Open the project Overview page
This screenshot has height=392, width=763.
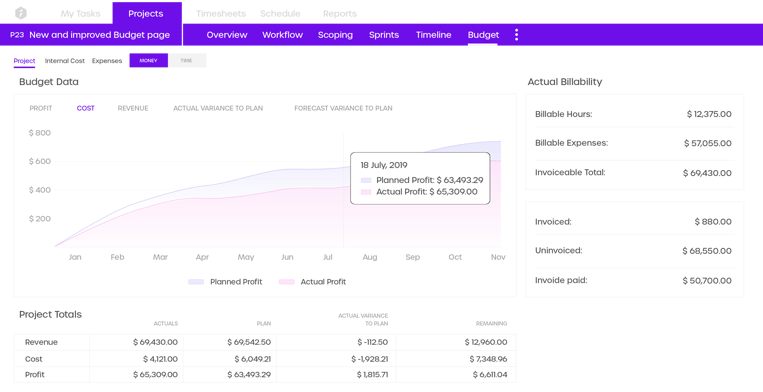coord(227,35)
